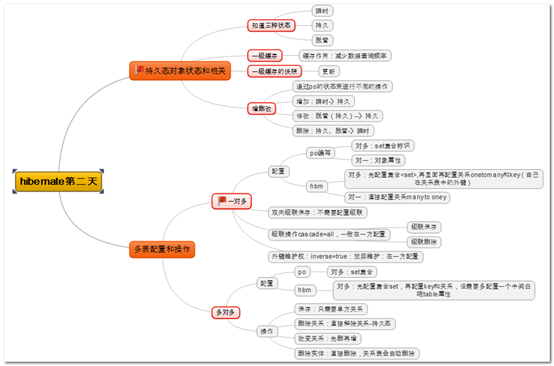The height and width of the screenshot is (366, 554).
Task: Select the 对一：直接配置关系manyto one node
Action: click(397, 197)
